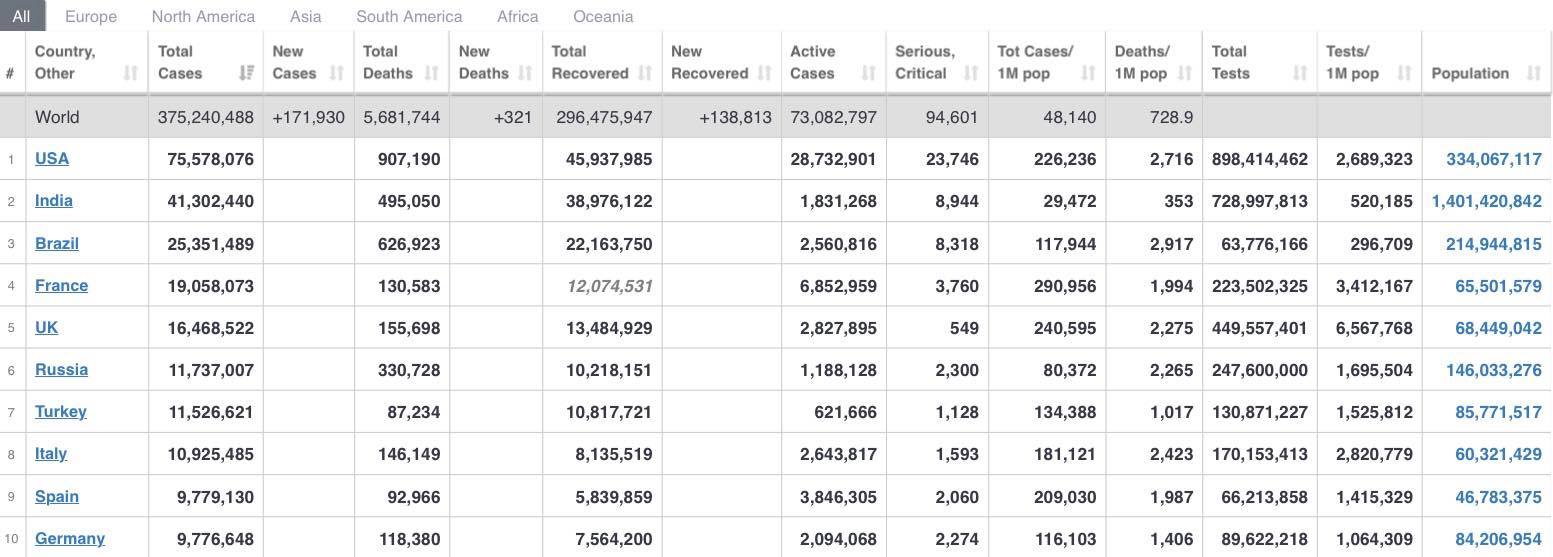Select the All tab
This screenshot has height=557, width=1553.
[21, 16]
